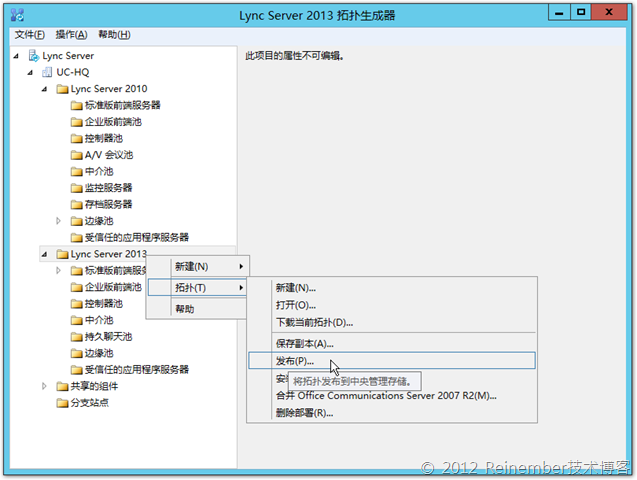This screenshot has height=480, width=637.
Task: Maximize the Topology Builder window
Action: 581,12
